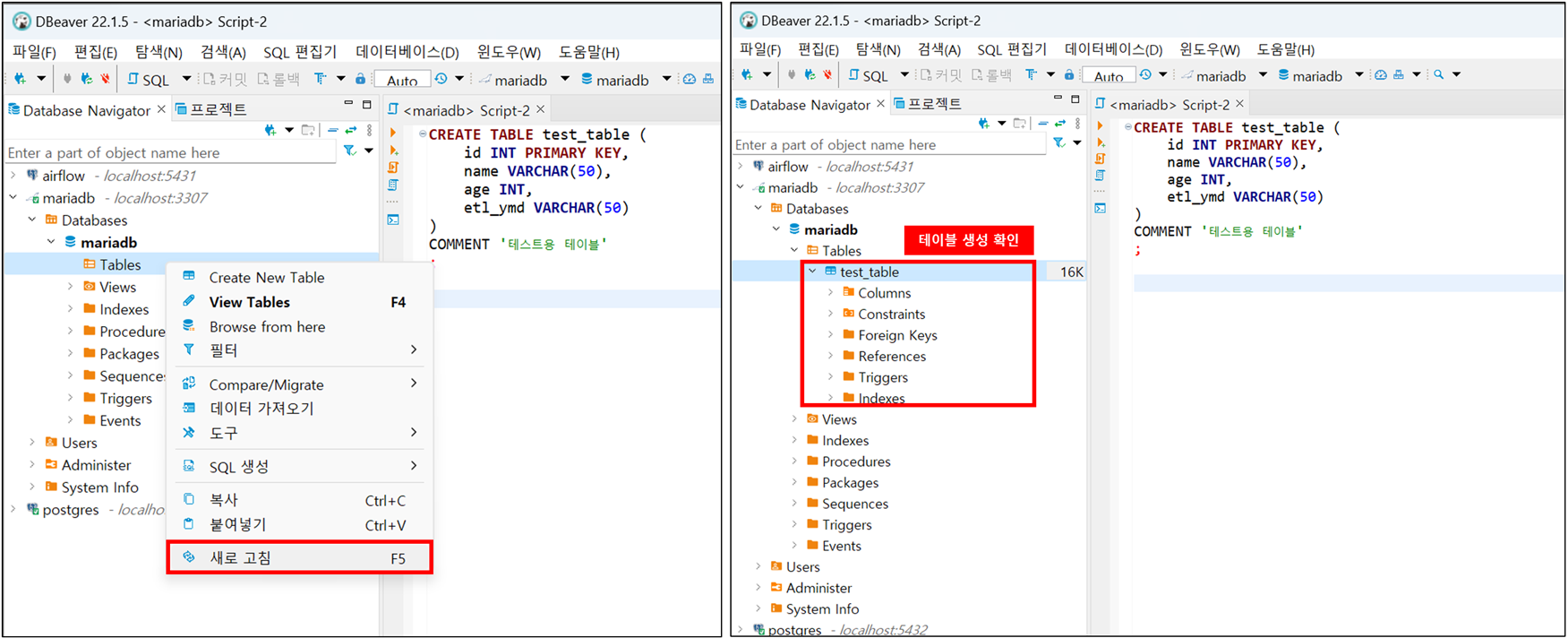This screenshot has height=638, width=1568.
Task: Click the Disconnect icon in the left window toolbar
Action: click(106, 79)
